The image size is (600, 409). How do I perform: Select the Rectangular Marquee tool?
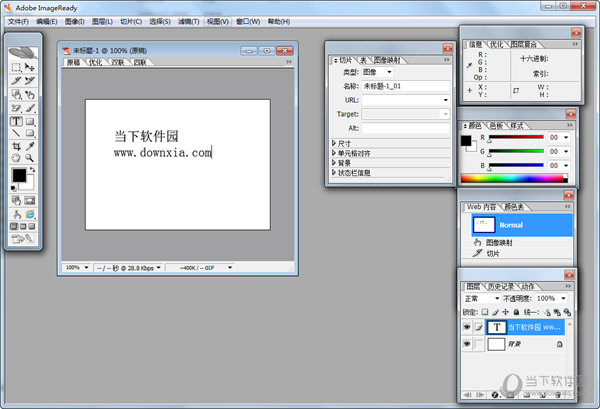tap(16, 67)
